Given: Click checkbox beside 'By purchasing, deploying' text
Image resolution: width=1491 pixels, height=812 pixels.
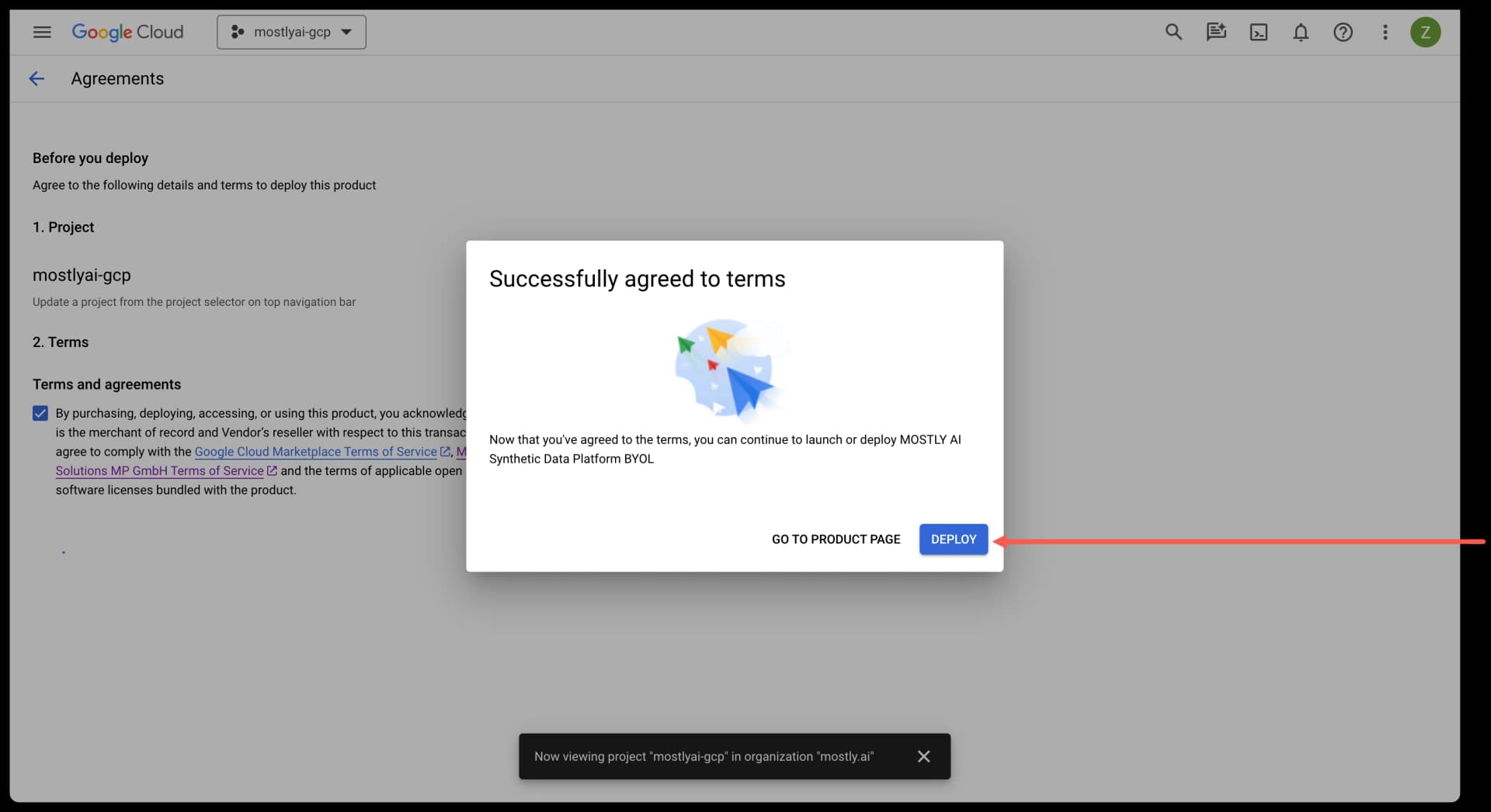Looking at the screenshot, I should [40, 413].
